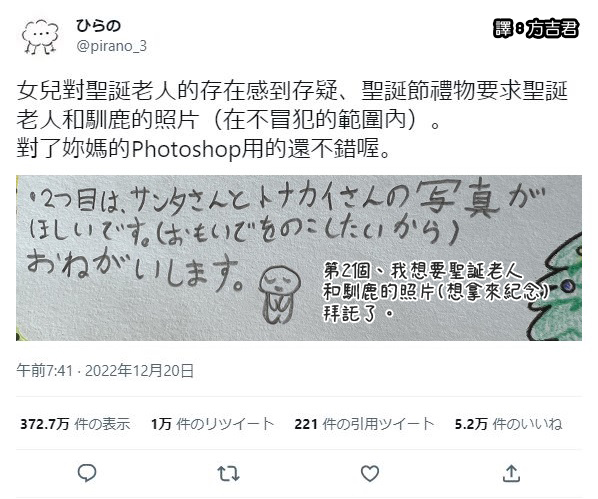Open the share upload icon
The width and height of the screenshot is (598, 499).
coord(511,473)
